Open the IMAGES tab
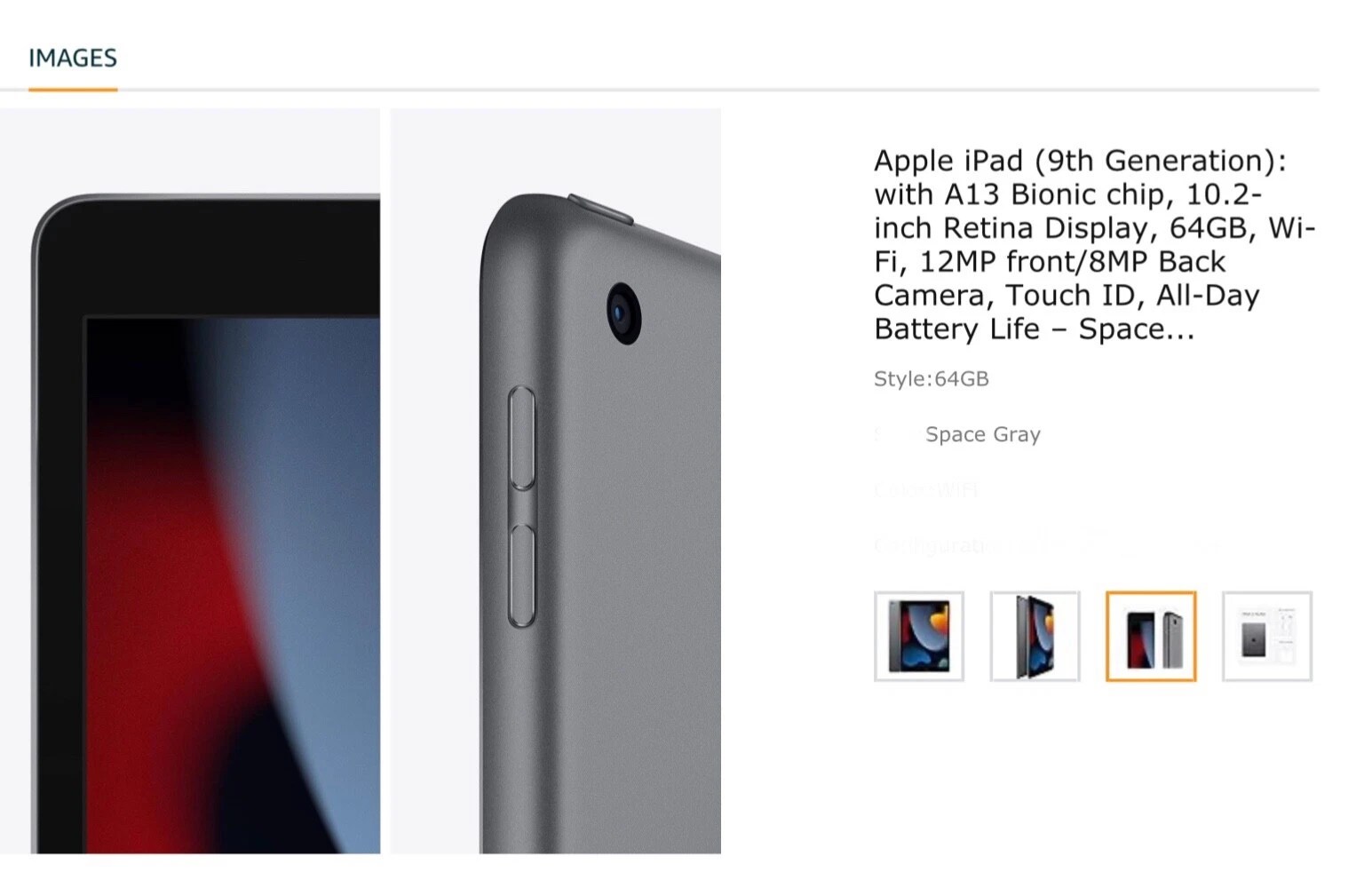Screen dimensions: 1372x880 coord(73,59)
